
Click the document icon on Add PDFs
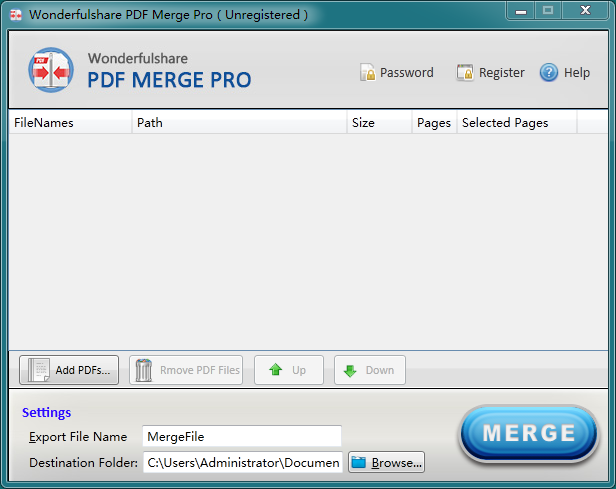(x=38, y=370)
